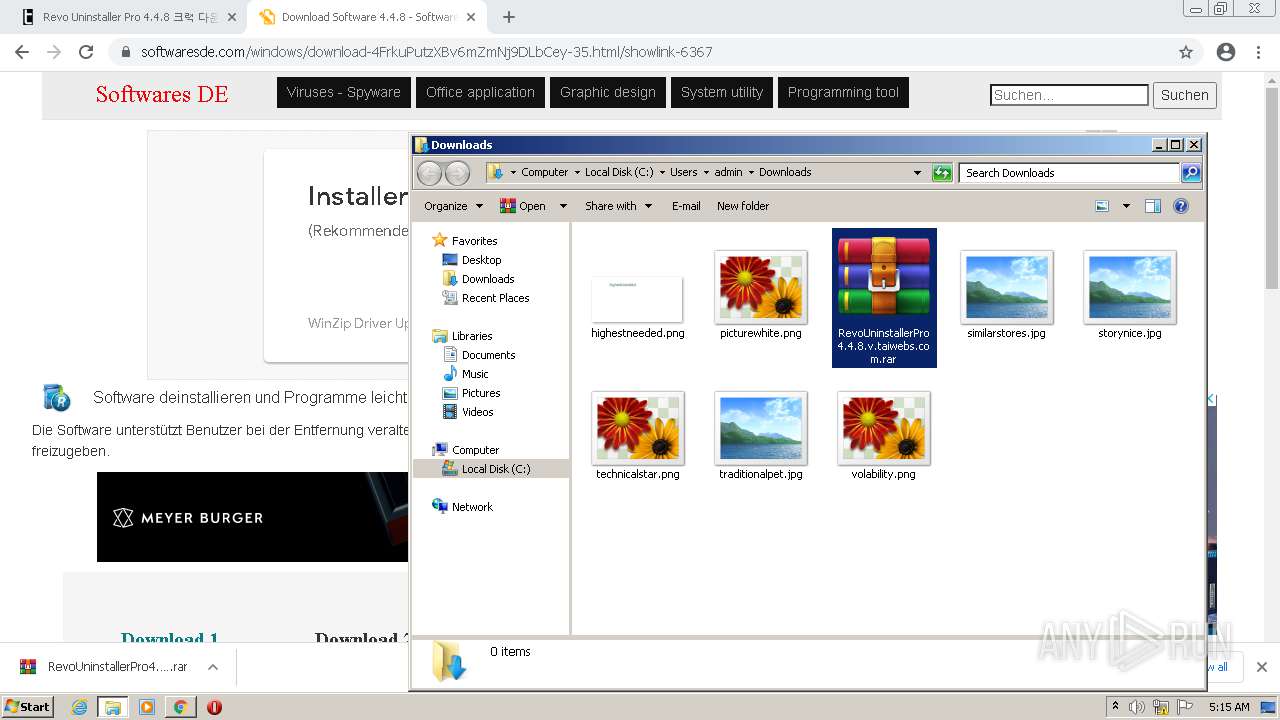Close the Chrome downloads bar
1280x720 pixels.
pos(1262,667)
